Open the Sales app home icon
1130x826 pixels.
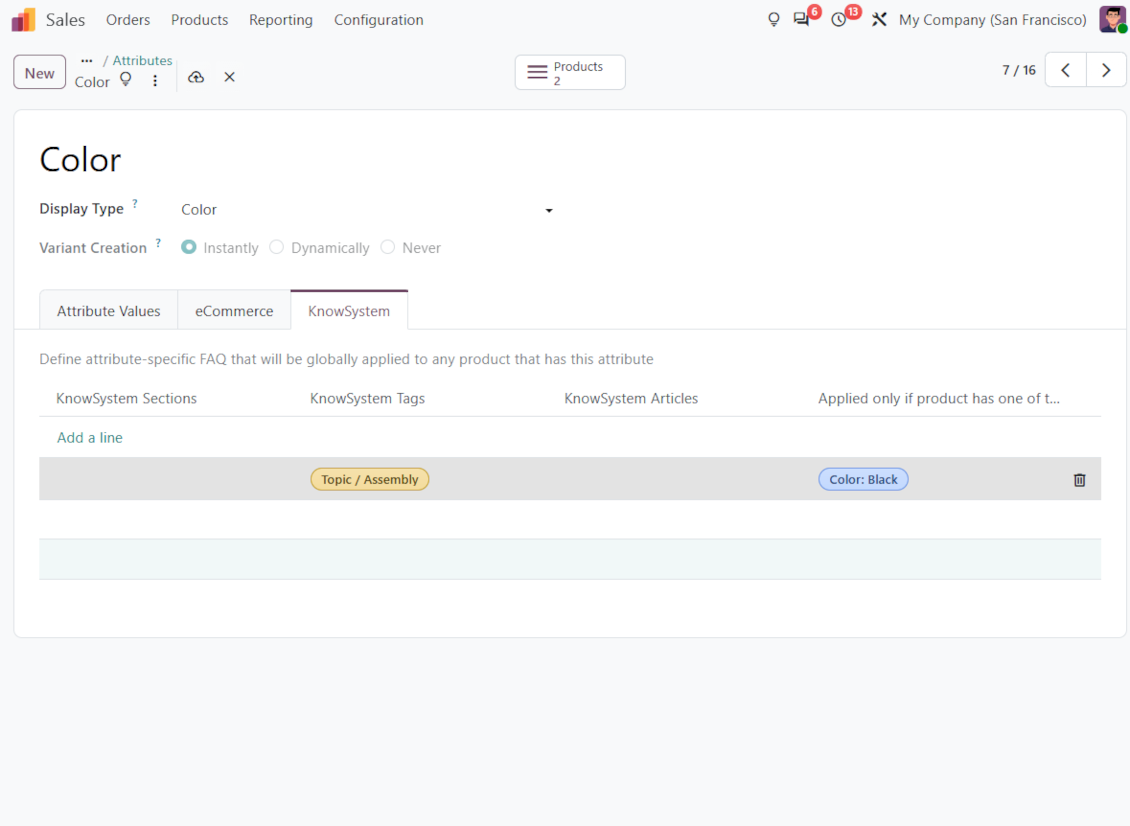[23, 19]
